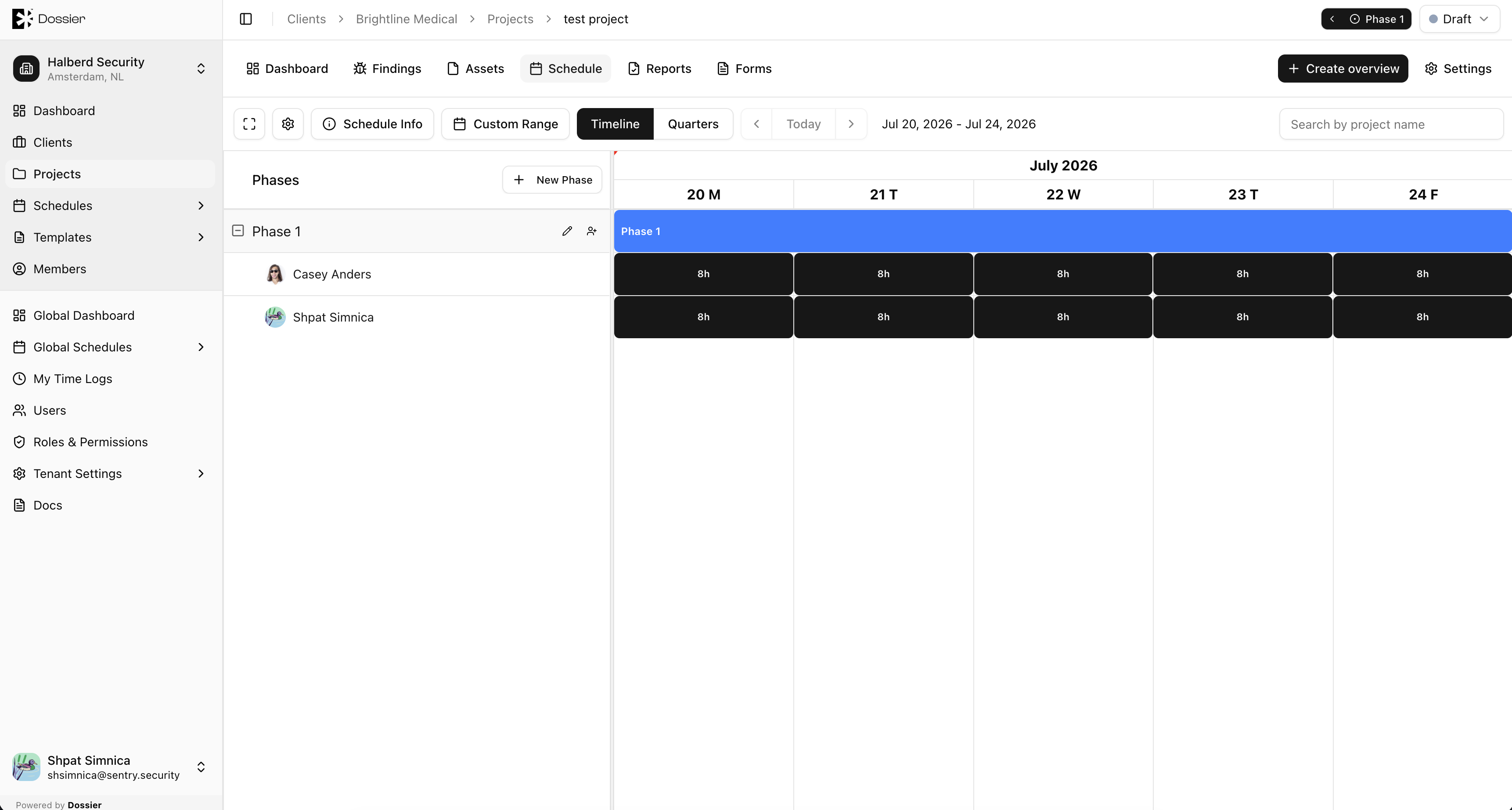Open Clients in sidebar

coord(110,142)
